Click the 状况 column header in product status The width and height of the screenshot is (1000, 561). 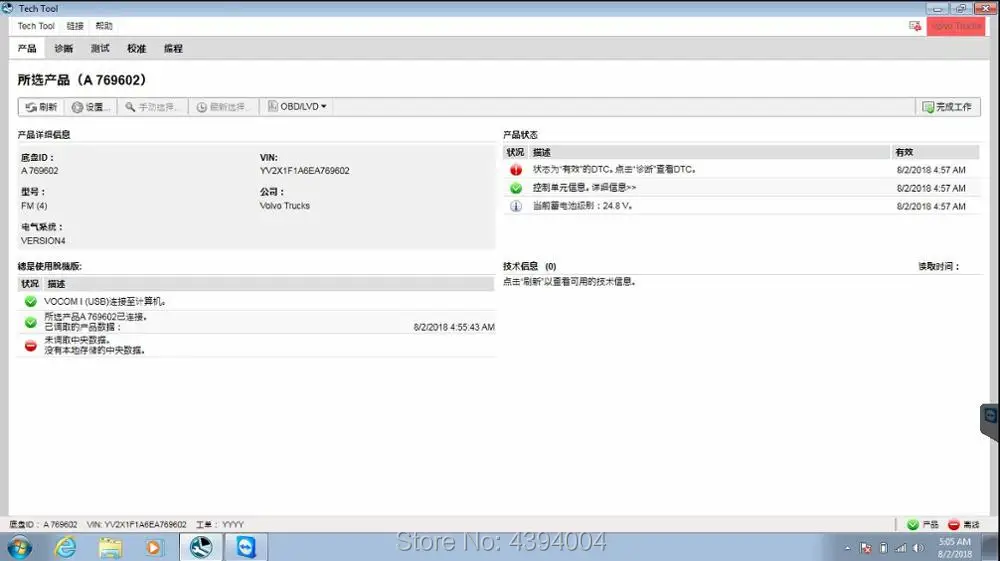(x=515, y=152)
